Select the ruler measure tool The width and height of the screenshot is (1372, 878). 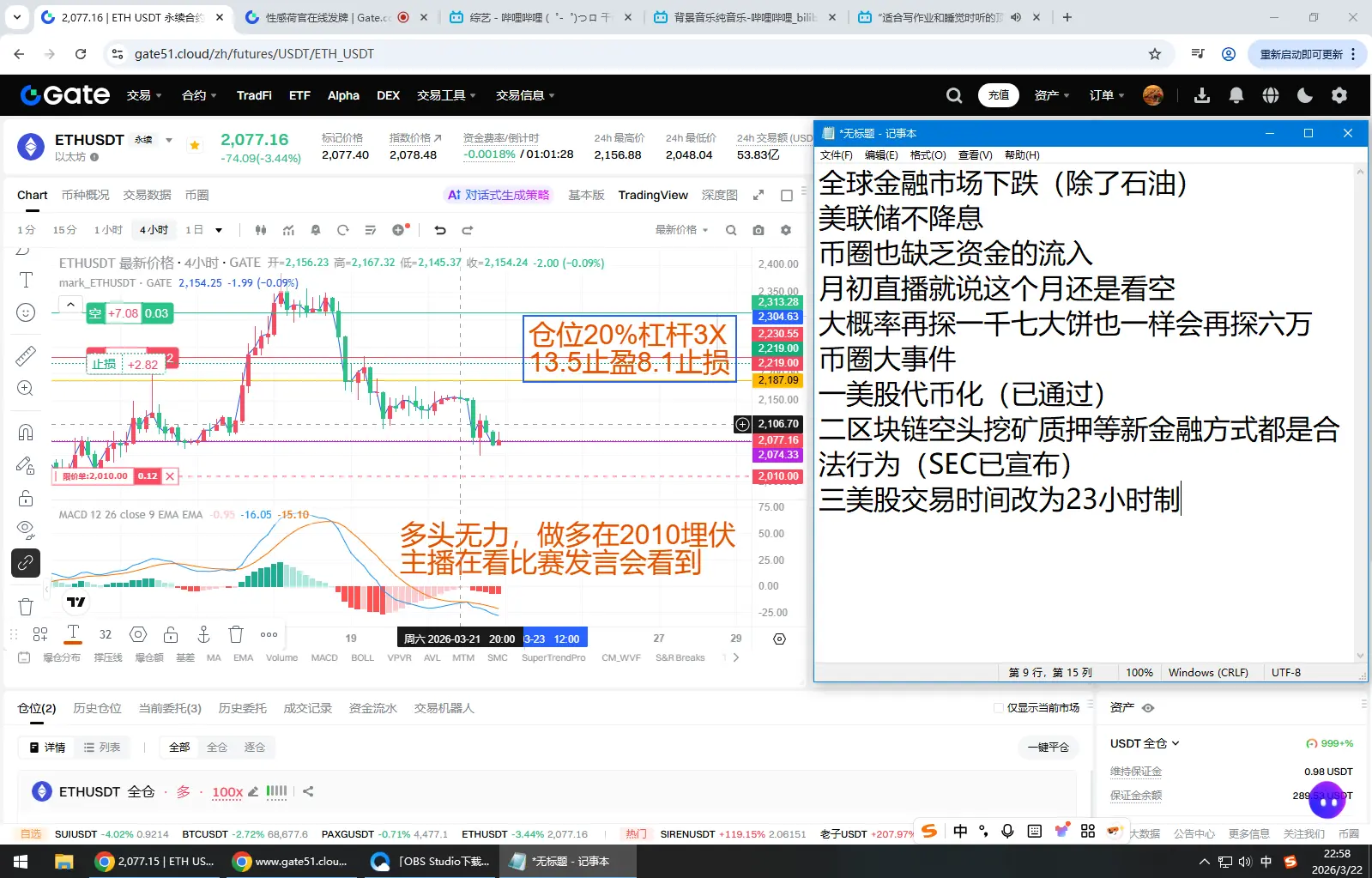26,355
